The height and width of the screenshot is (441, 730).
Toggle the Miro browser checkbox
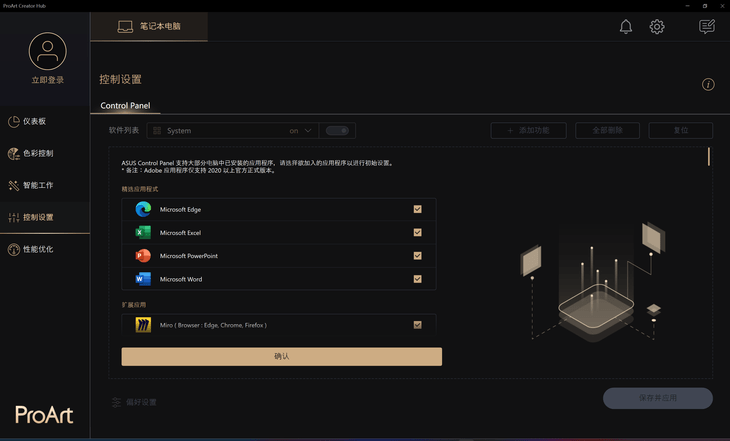tap(417, 325)
